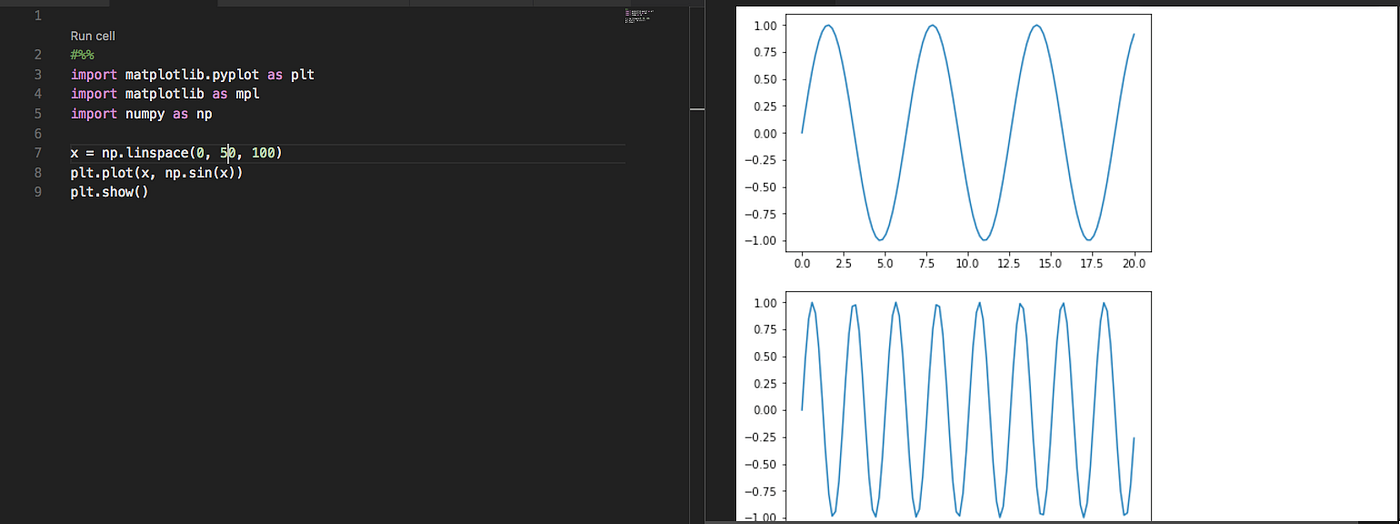Click the 'plt.plot(x, np.sin(x))' line
This screenshot has height=524, width=1400.
coord(157,173)
